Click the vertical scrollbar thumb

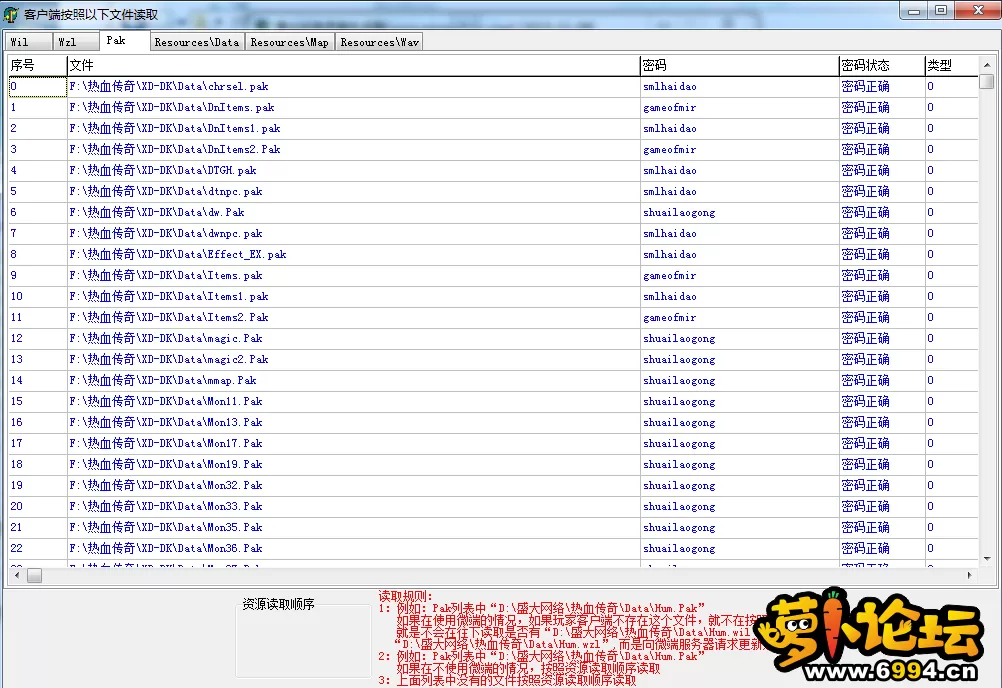click(x=987, y=81)
